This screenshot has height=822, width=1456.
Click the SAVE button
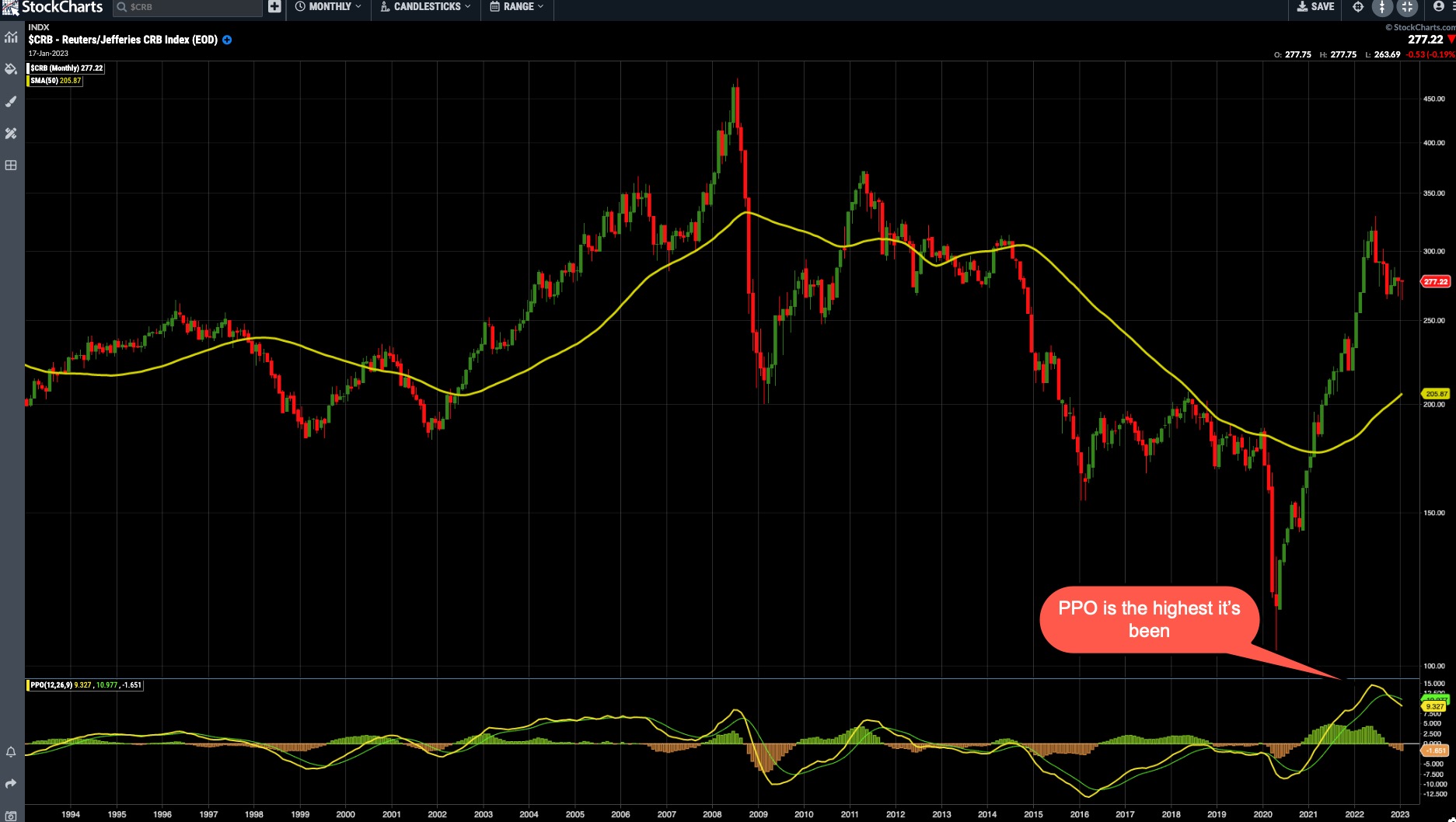1315,7
